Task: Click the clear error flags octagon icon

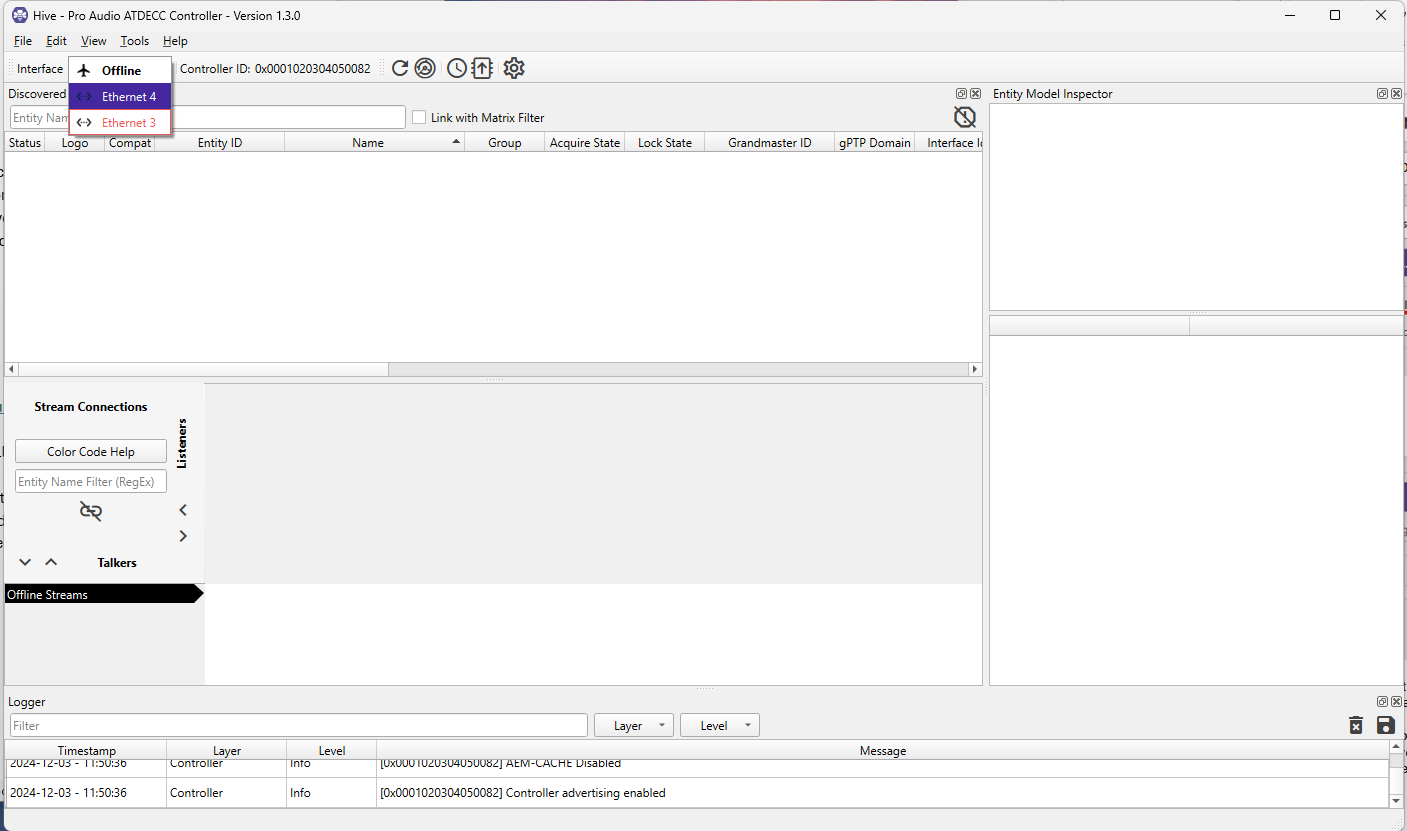Action: (964, 117)
